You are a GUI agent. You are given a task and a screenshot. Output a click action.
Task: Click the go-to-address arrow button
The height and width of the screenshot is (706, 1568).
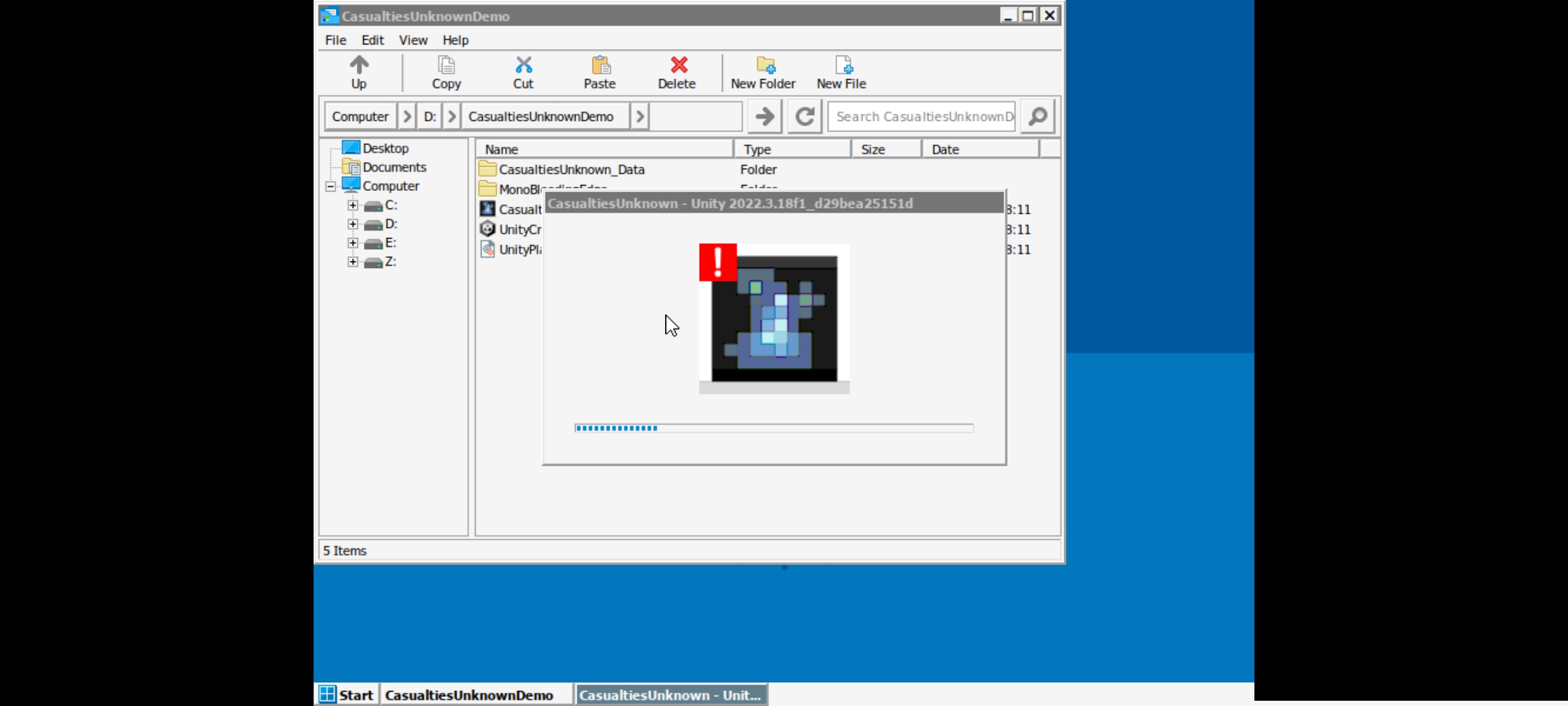click(x=764, y=116)
